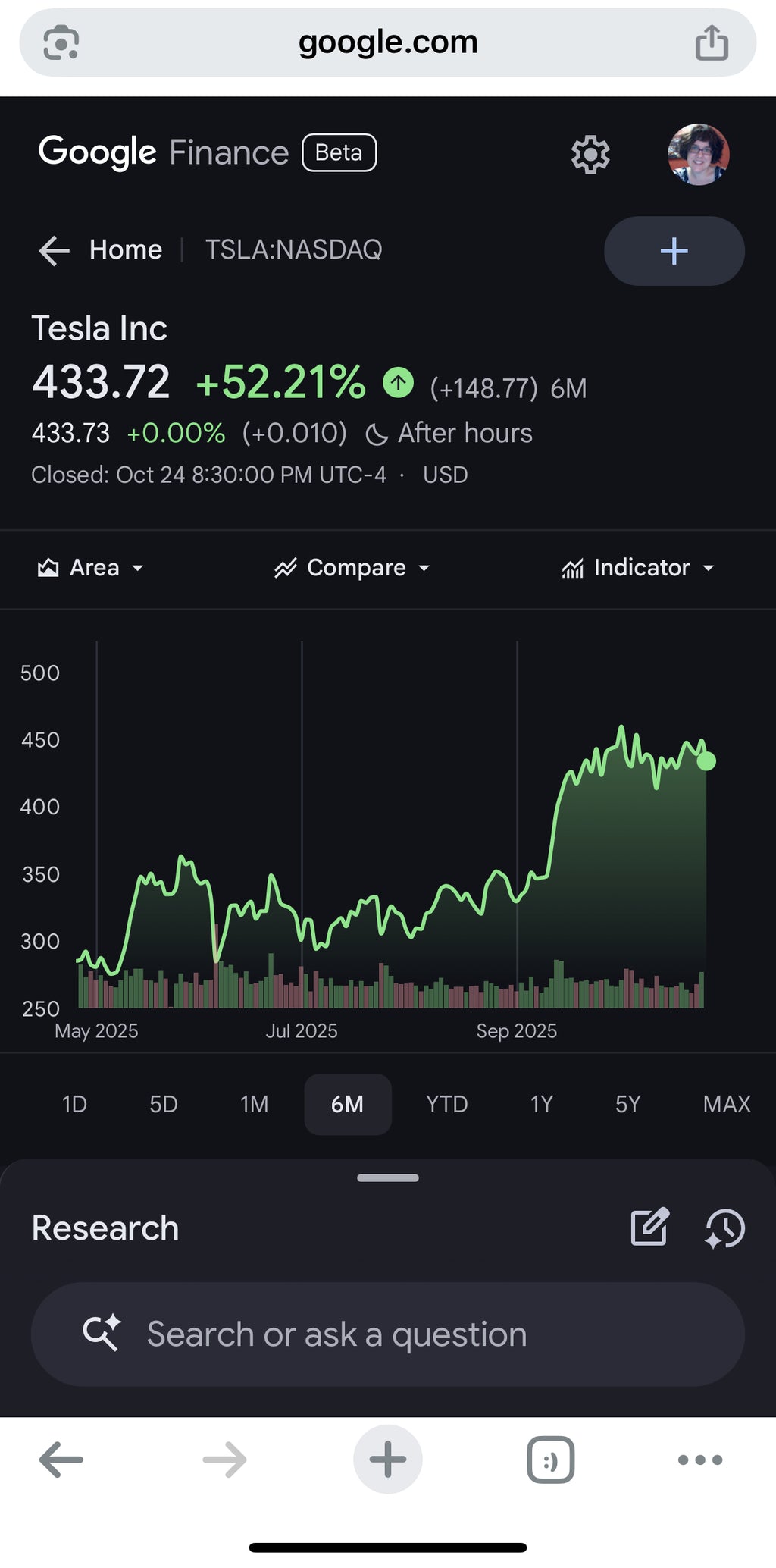Expand the Indicator dropdown
This screenshot has width=776, height=1568.
click(x=638, y=568)
